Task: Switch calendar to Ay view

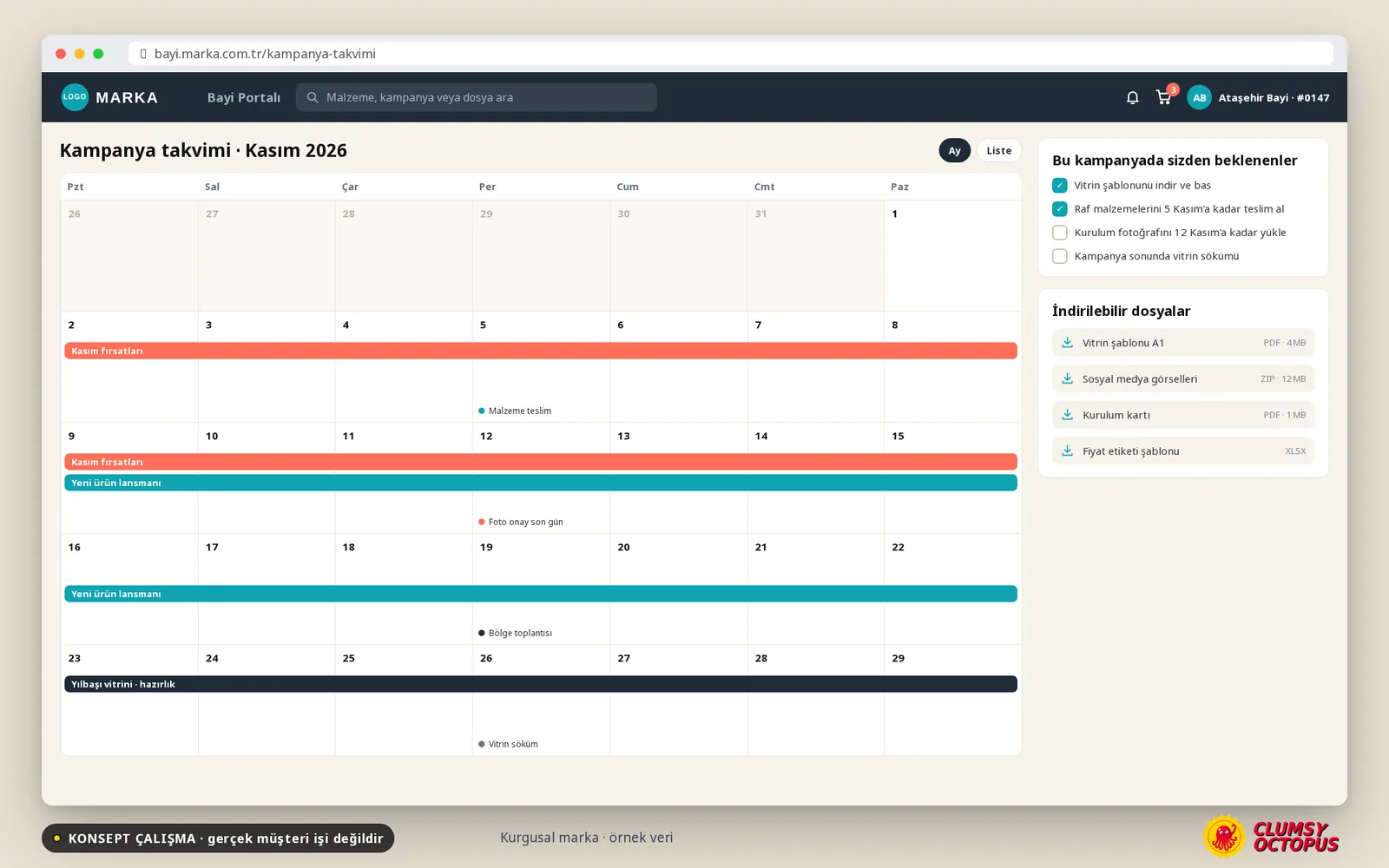Action: click(954, 150)
